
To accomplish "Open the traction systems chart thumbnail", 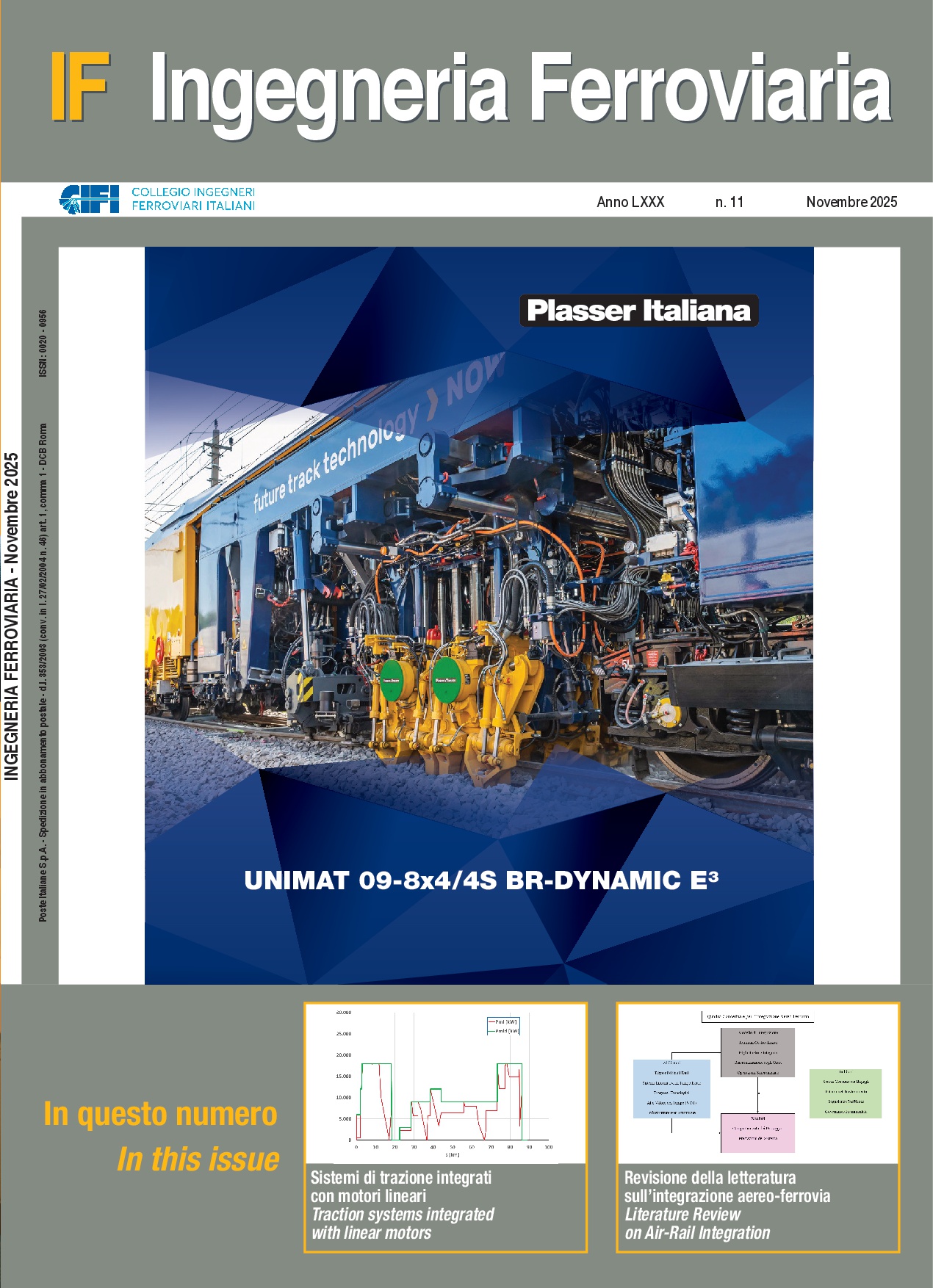I will [x=445, y=1083].
